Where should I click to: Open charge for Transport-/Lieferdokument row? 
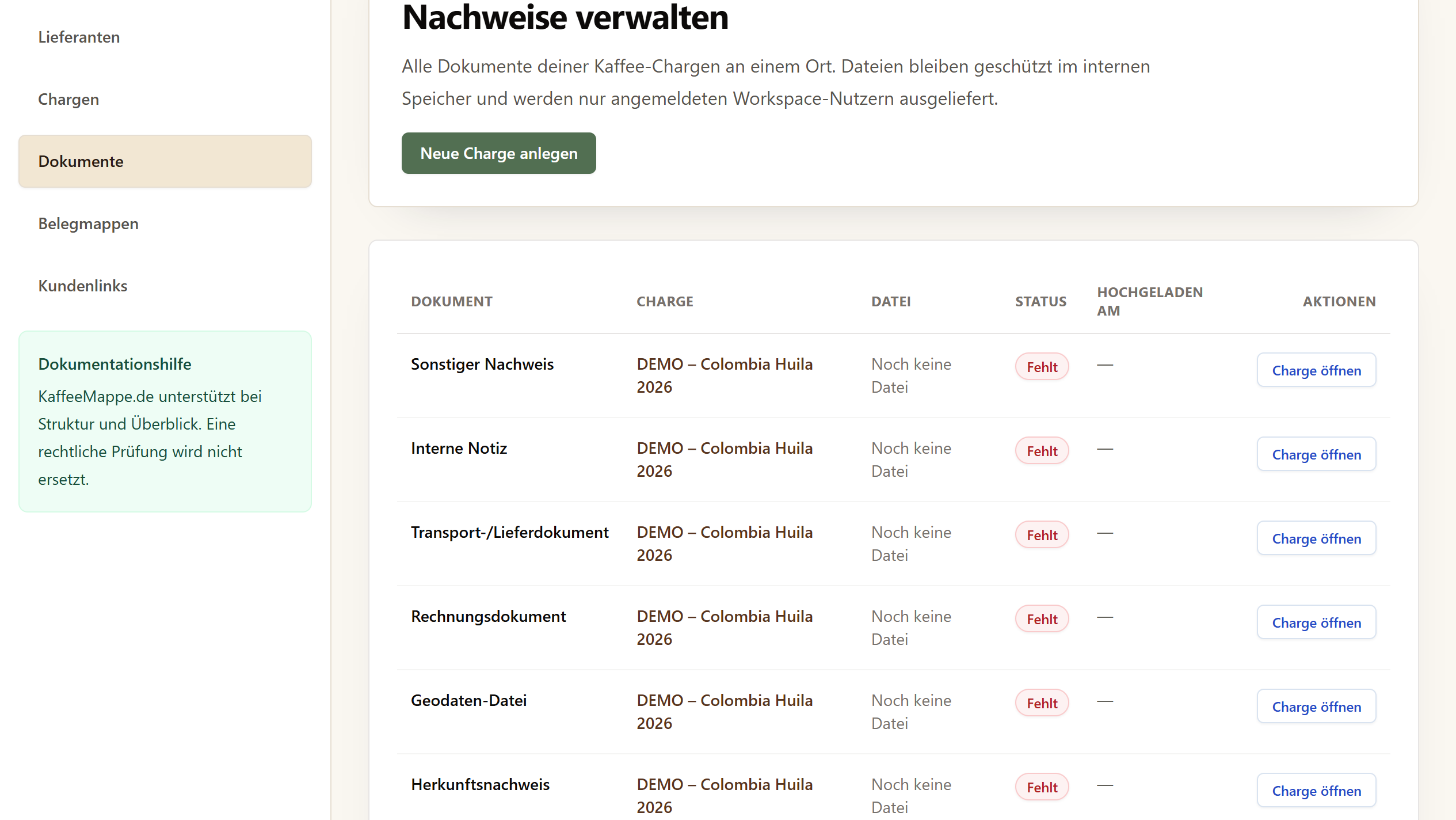[x=1316, y=538]
